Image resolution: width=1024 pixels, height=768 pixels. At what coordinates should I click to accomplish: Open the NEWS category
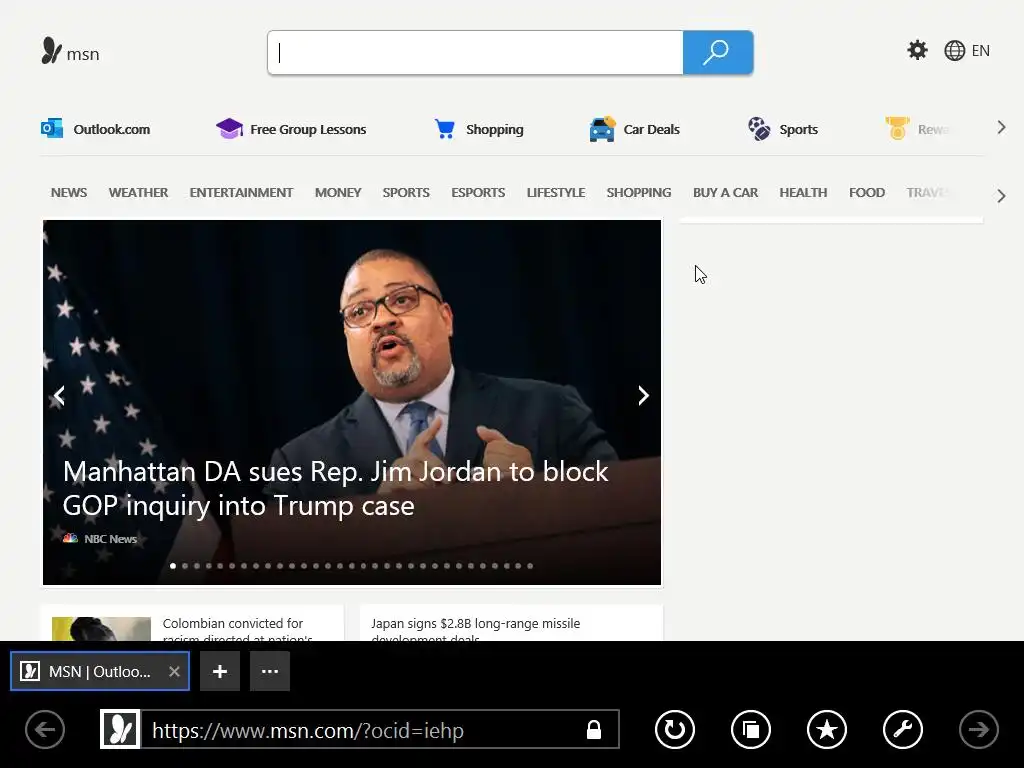69,193
